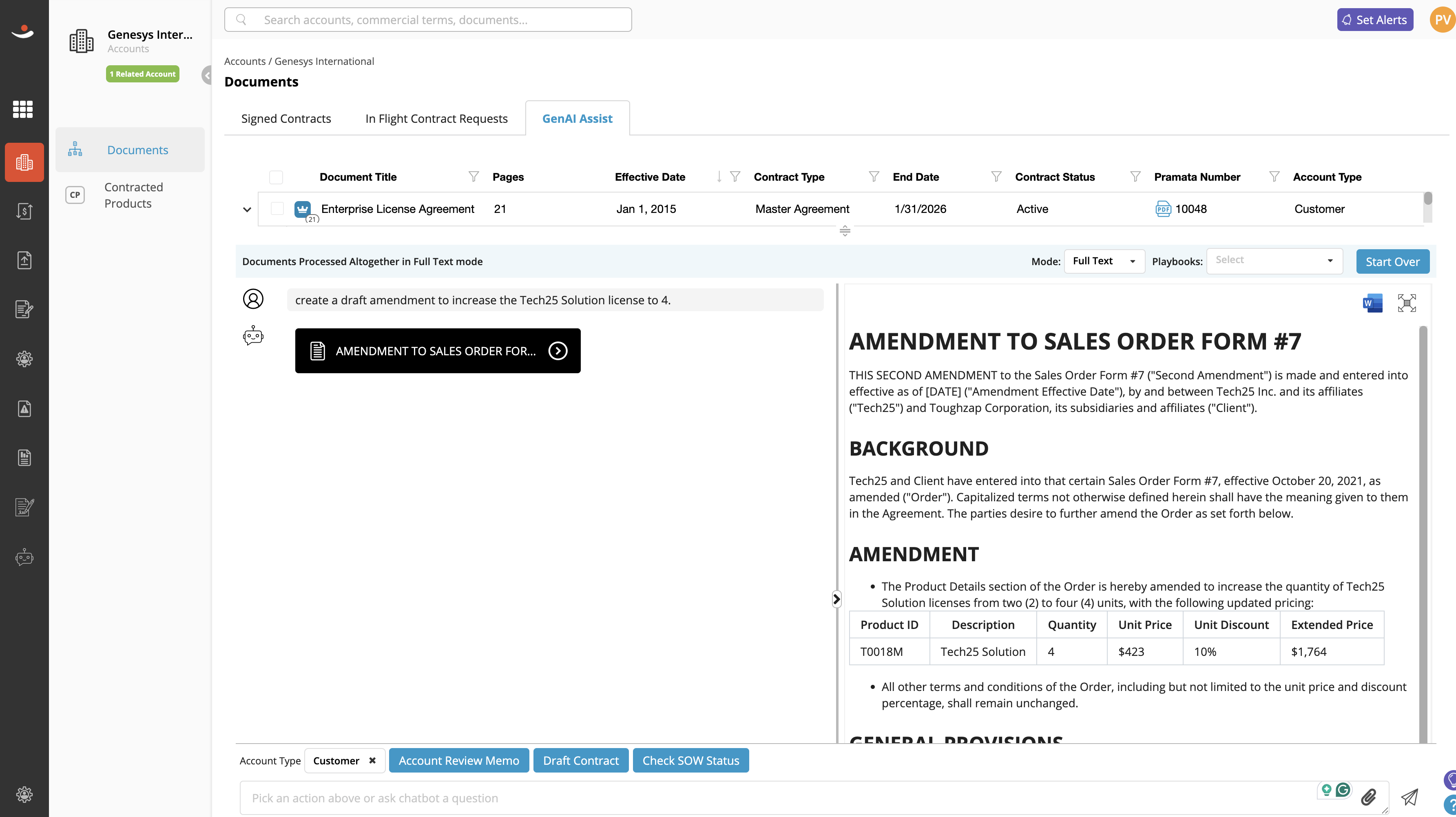
Task: Click the Draft Contract action
Action: click(581, 760)
